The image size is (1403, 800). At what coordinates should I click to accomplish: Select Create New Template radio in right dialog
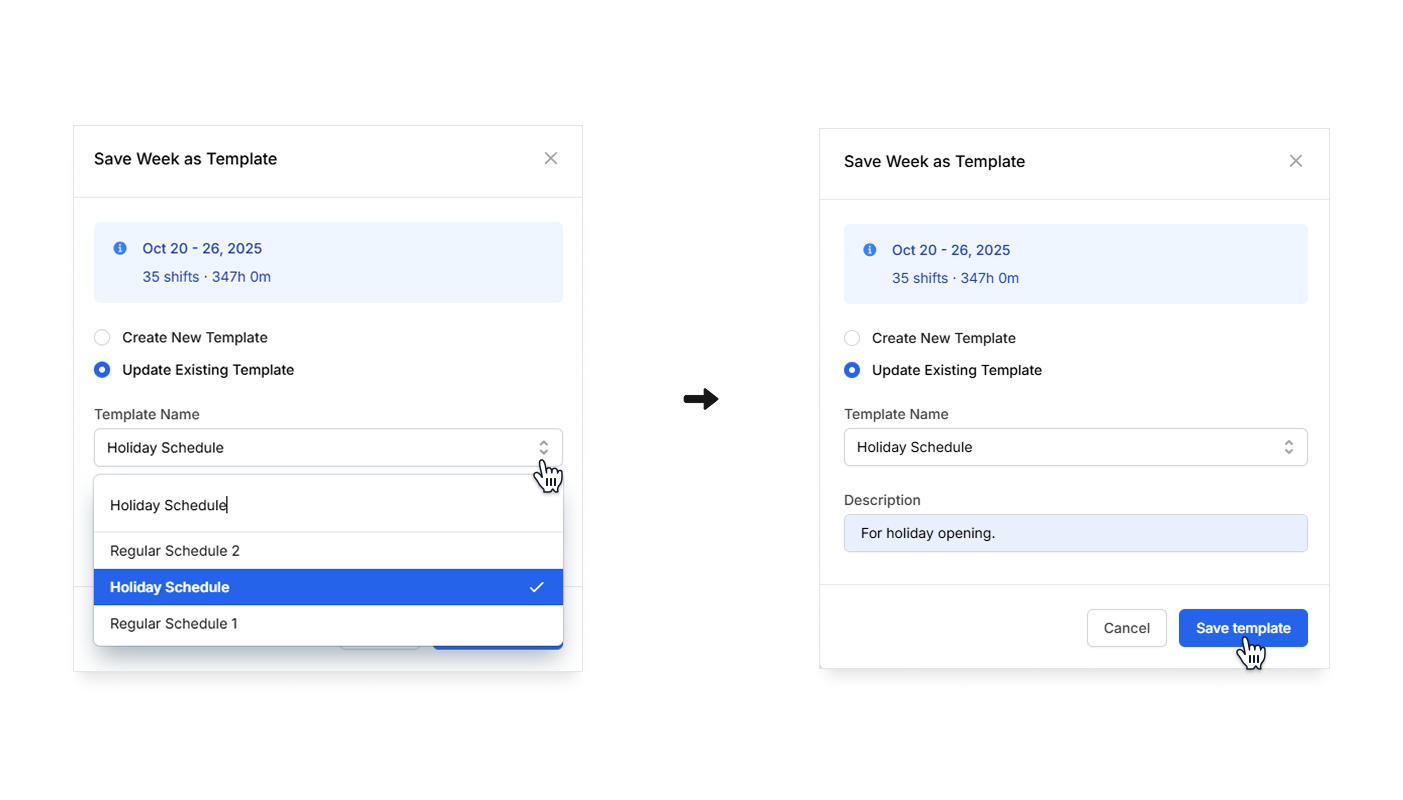click(x=852, y=338)
